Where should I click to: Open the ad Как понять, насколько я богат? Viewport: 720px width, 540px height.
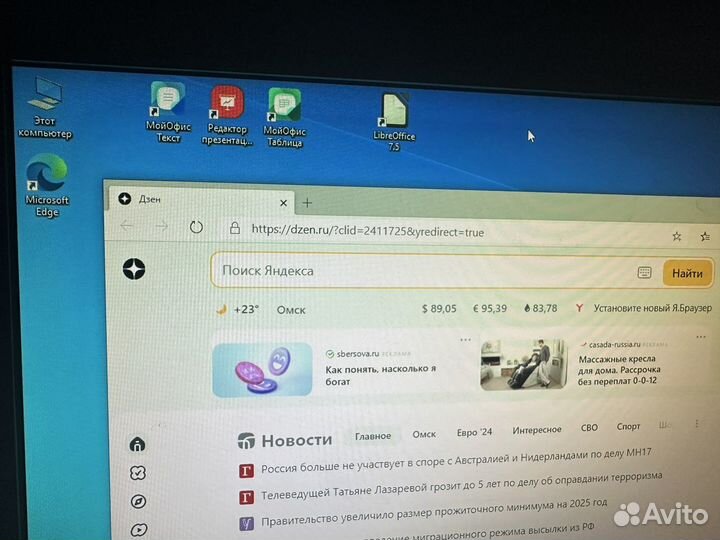(380, 375)
